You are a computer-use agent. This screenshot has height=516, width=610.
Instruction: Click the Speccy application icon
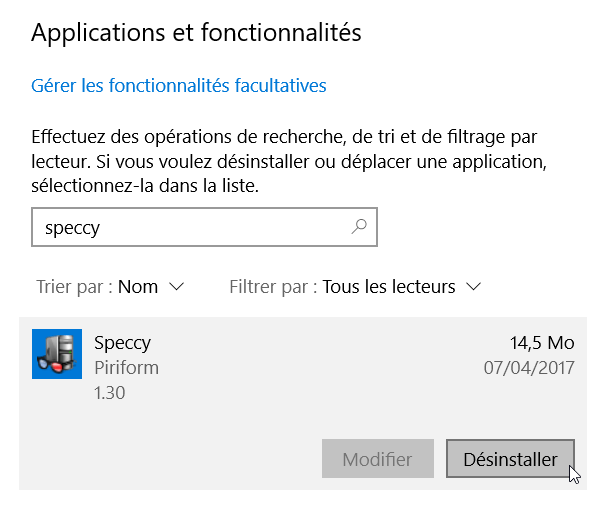[x=57, y=354]
